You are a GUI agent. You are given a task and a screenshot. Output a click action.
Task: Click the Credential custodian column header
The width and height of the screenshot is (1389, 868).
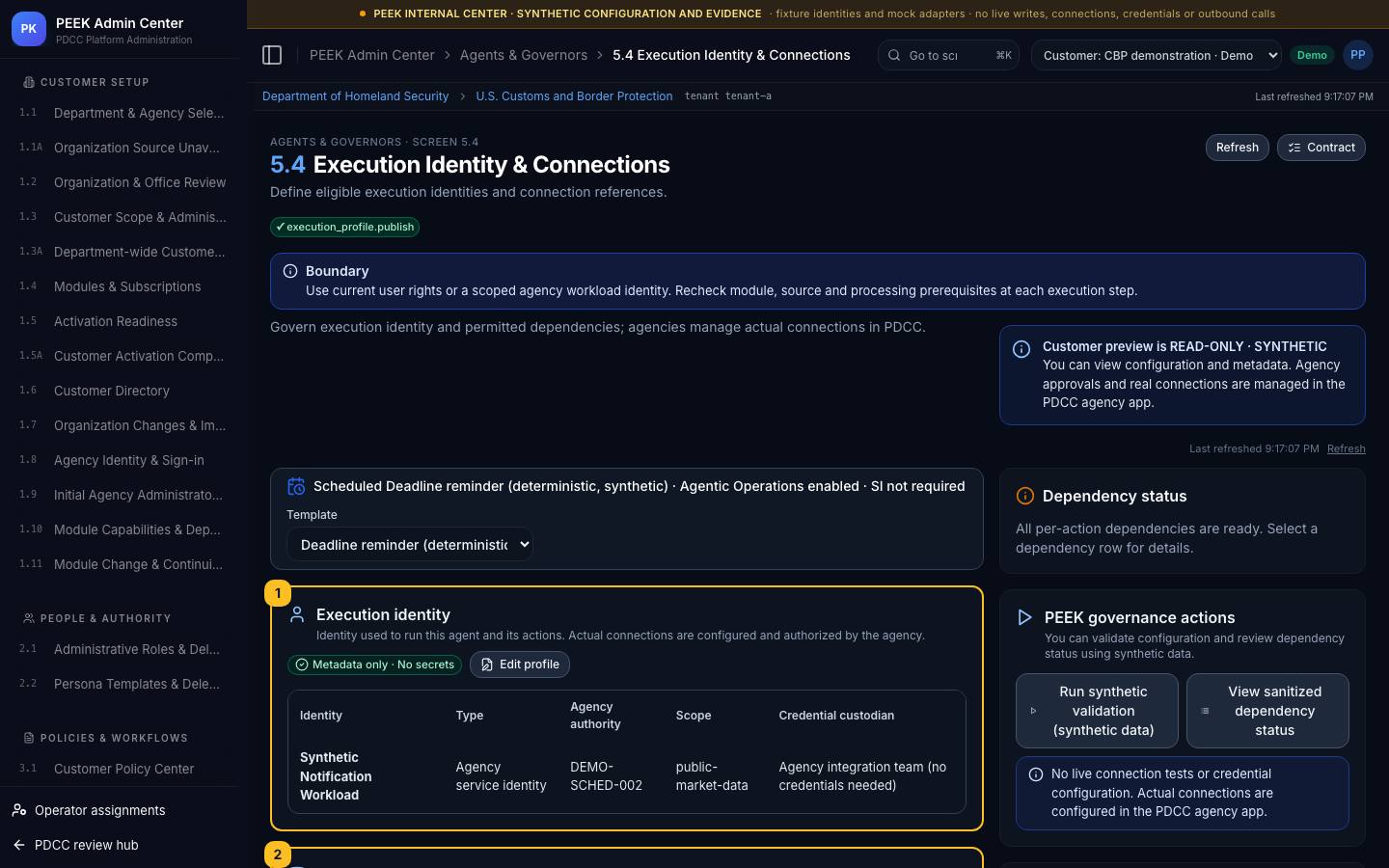pos(836,716)
